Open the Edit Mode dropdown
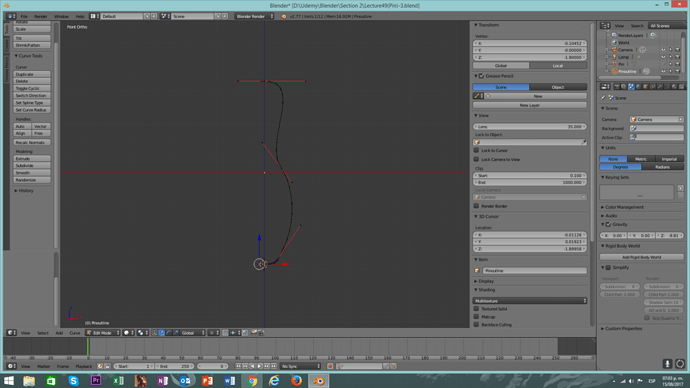This screenshot has height=388, width=690. (x=103, y=333)
